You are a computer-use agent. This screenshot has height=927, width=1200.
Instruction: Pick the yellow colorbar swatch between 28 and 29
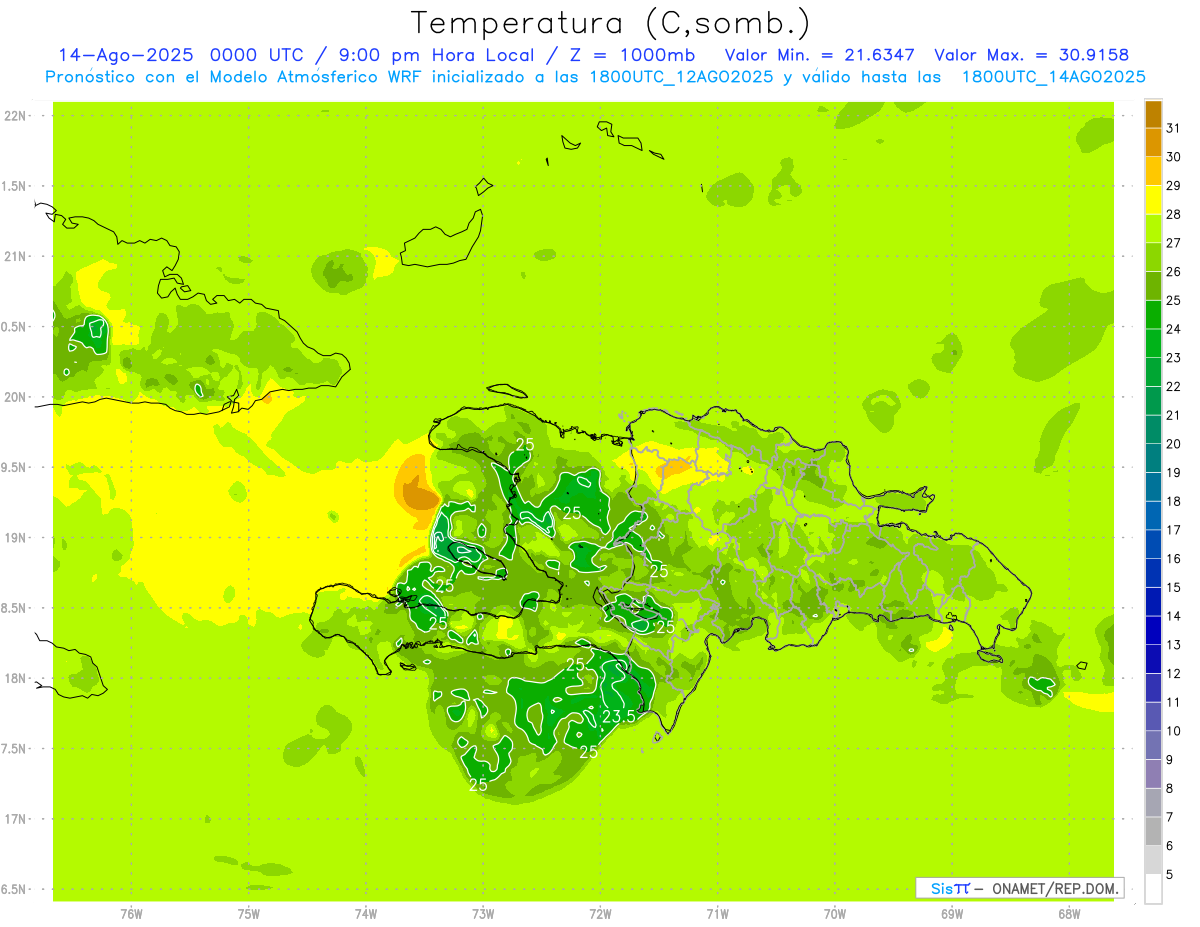1153,200
